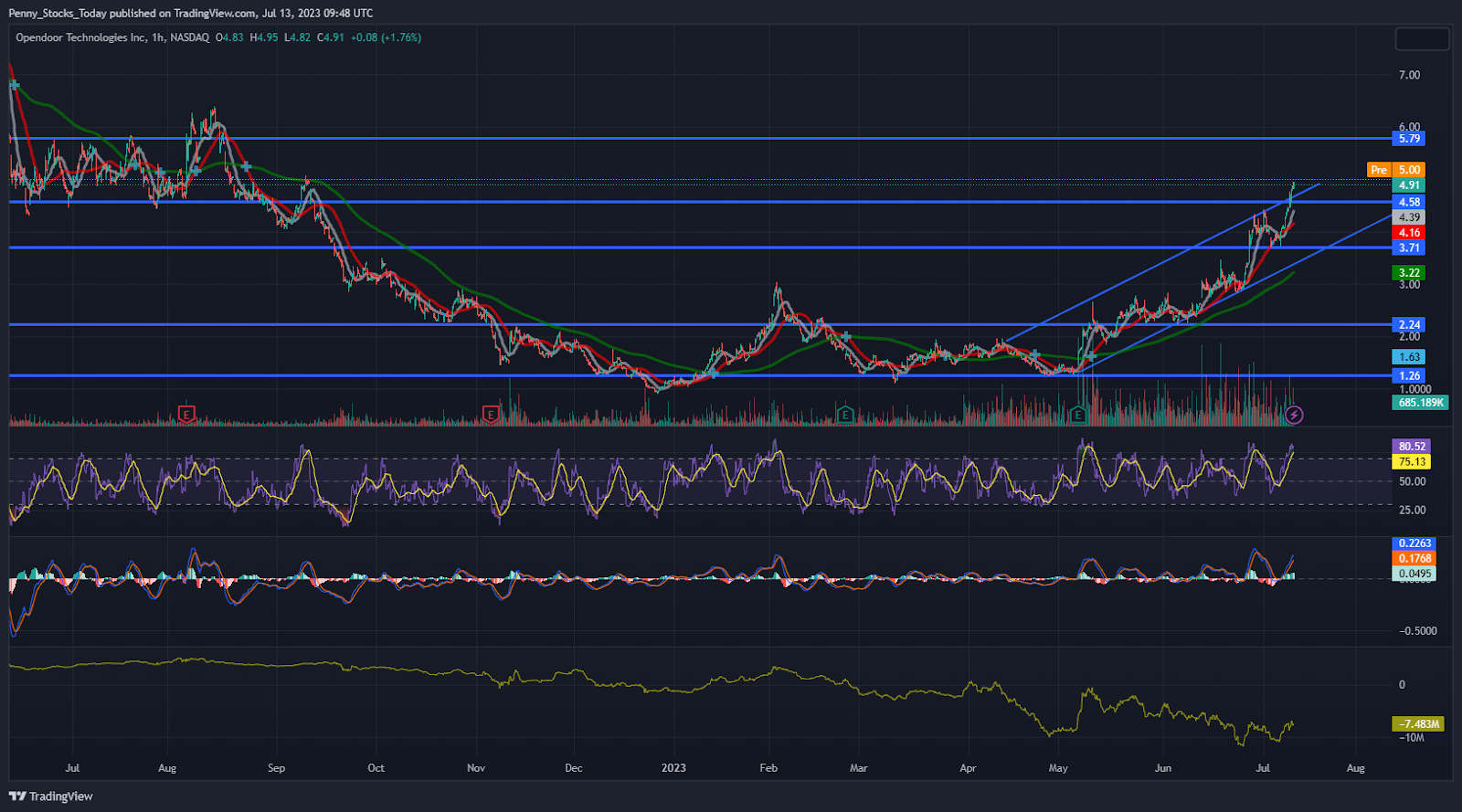Click the orange Pre pre-market tag

1379,170
